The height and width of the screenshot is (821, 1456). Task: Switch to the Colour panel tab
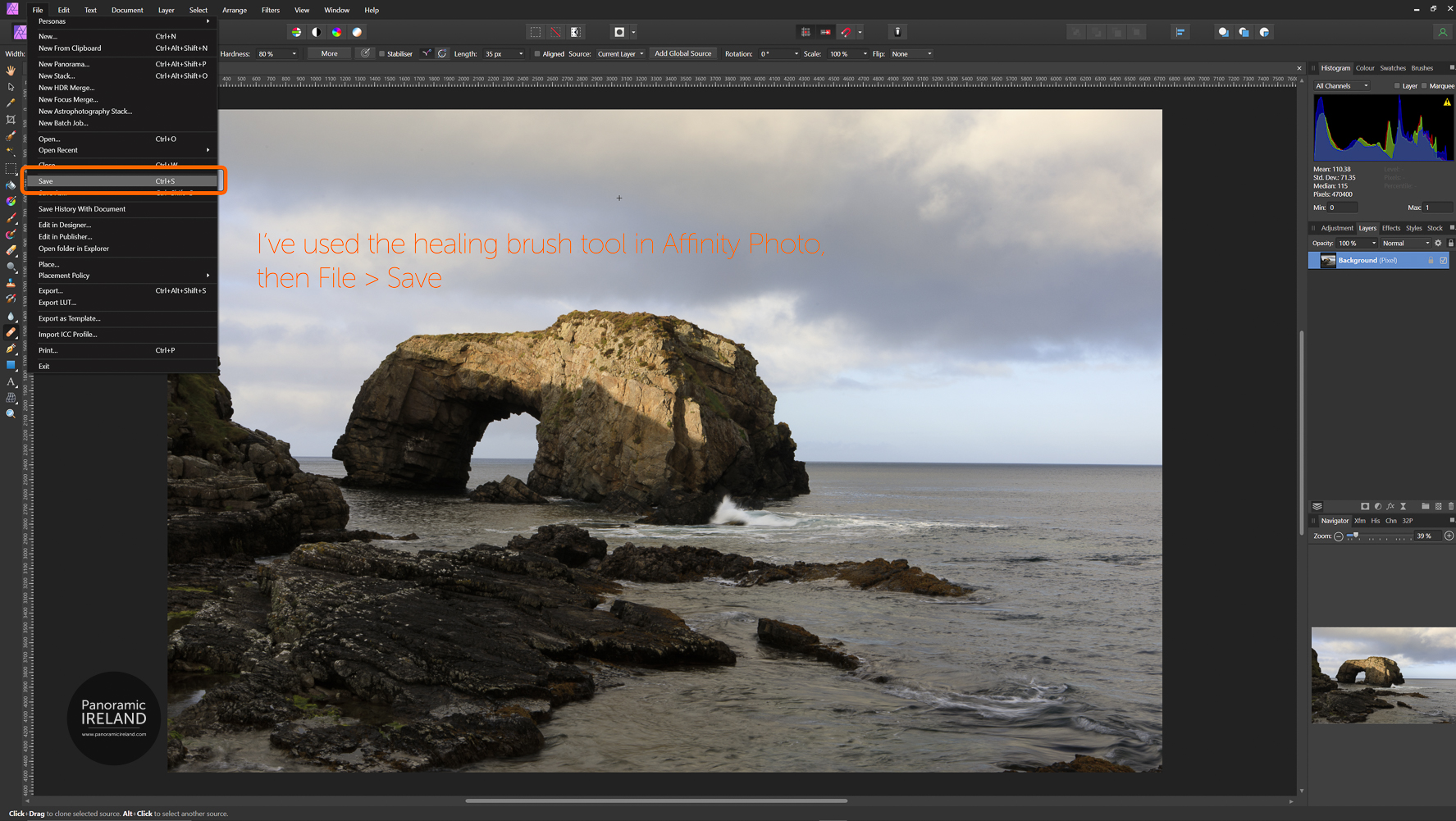click(x=1365, y=68)
